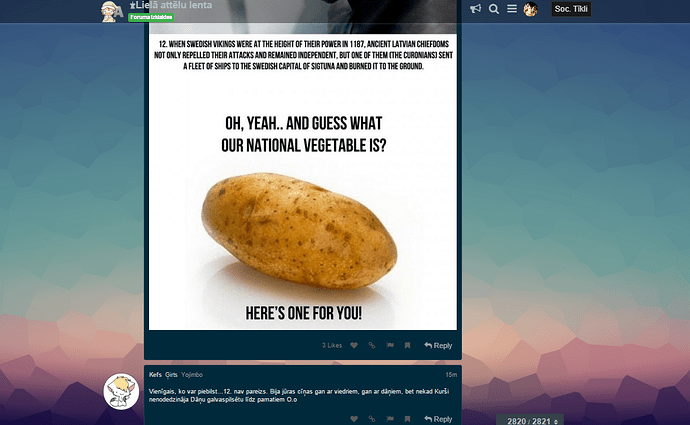This screenshot has height=425, width=690.
Task: Reply to the potato image post
Action: coord(438,345)
